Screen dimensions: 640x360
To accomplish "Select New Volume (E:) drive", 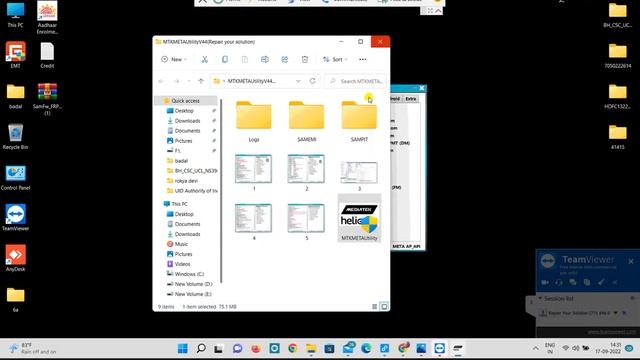I will tap(193, 294).
